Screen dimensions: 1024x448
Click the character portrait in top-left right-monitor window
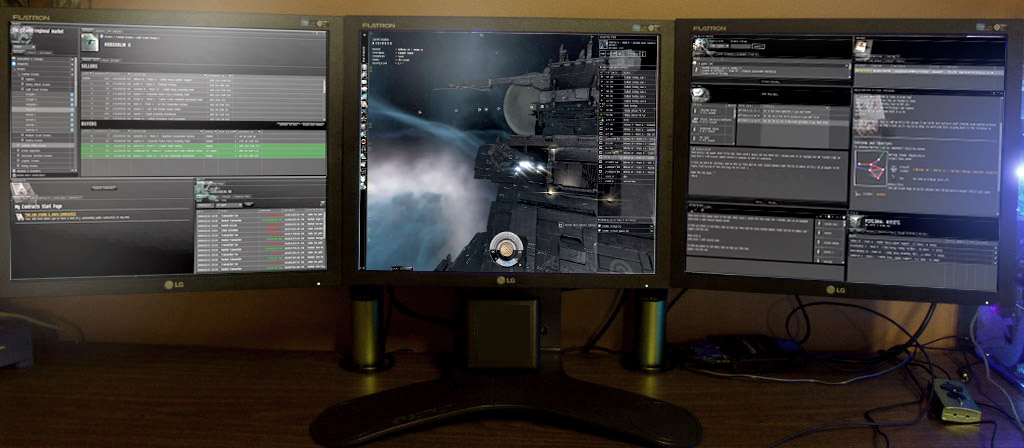[x=703, y=46]
